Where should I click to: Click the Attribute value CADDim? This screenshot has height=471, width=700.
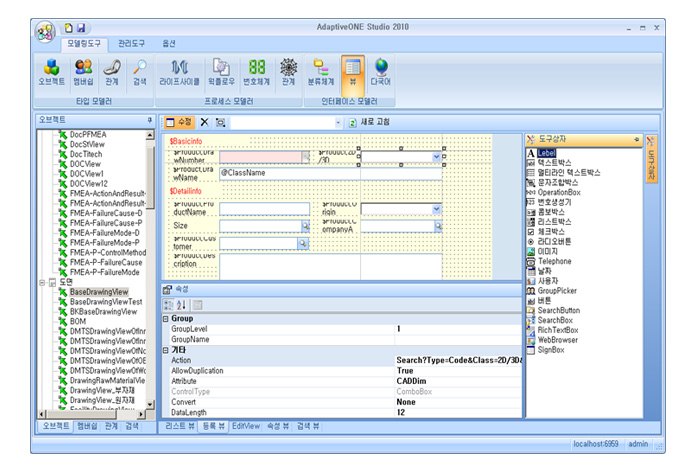click(411, 381)
